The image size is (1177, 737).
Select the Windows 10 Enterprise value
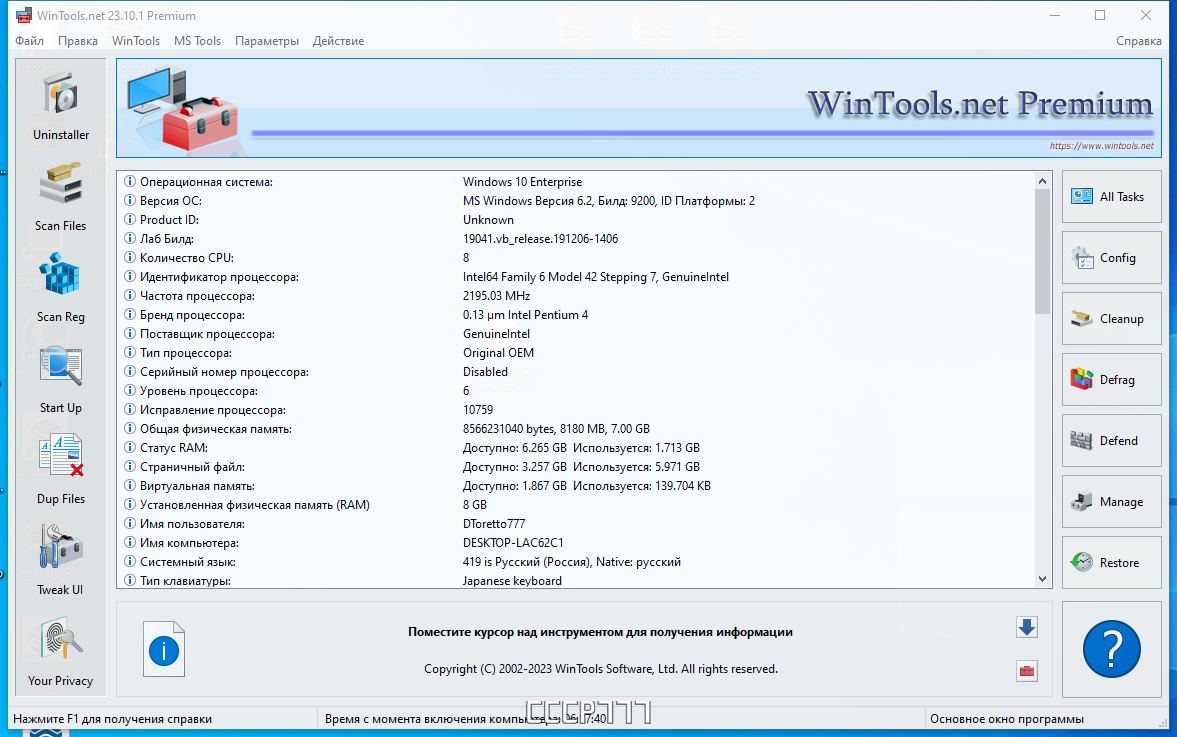tap(522, 182)
